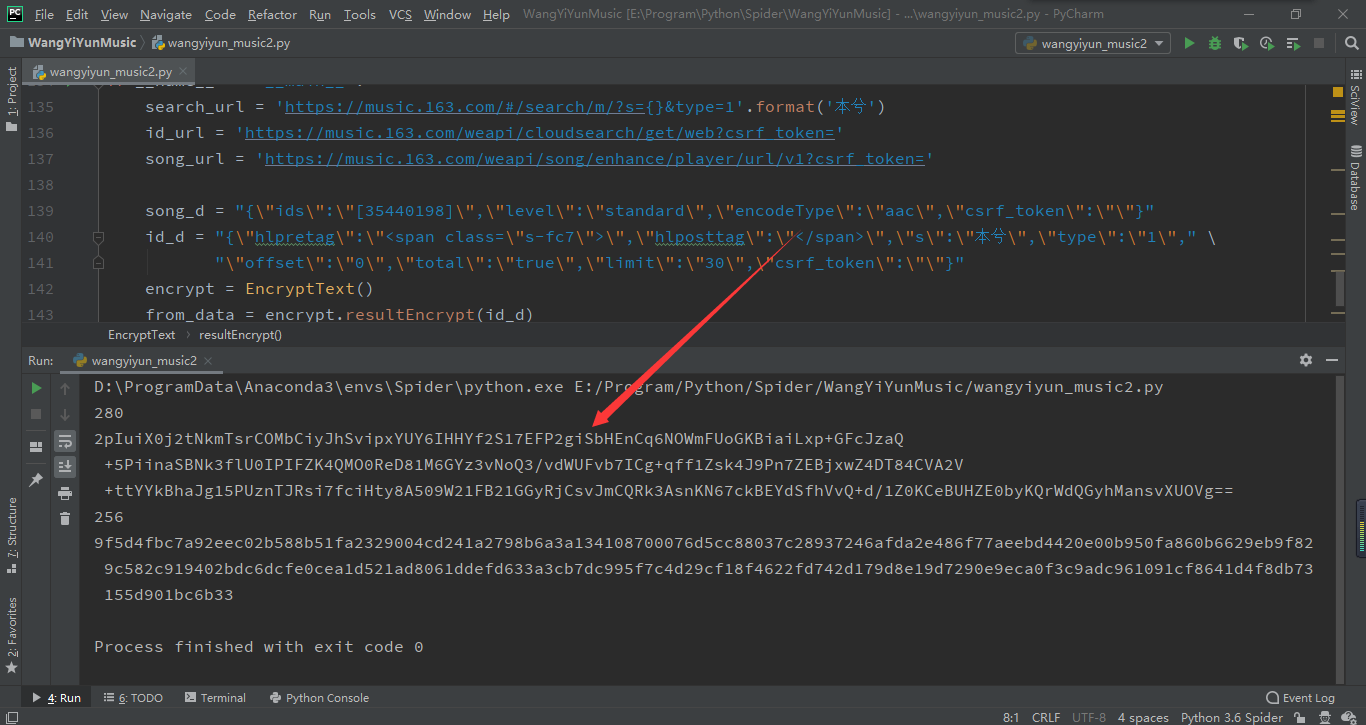Open the Refactor menu

[x=272, y=14]
